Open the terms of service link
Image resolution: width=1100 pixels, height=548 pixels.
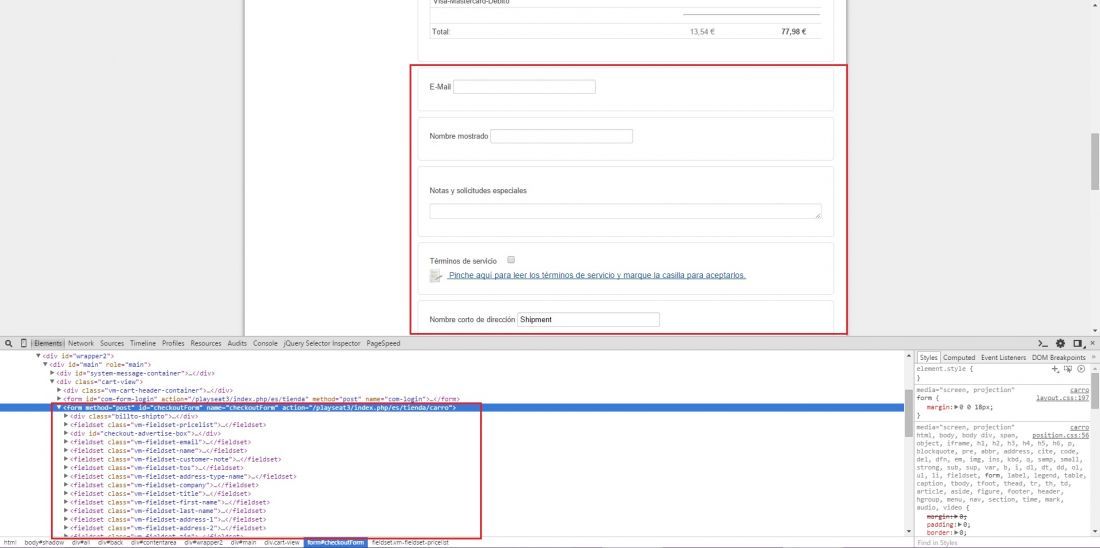tap(597, 276)
